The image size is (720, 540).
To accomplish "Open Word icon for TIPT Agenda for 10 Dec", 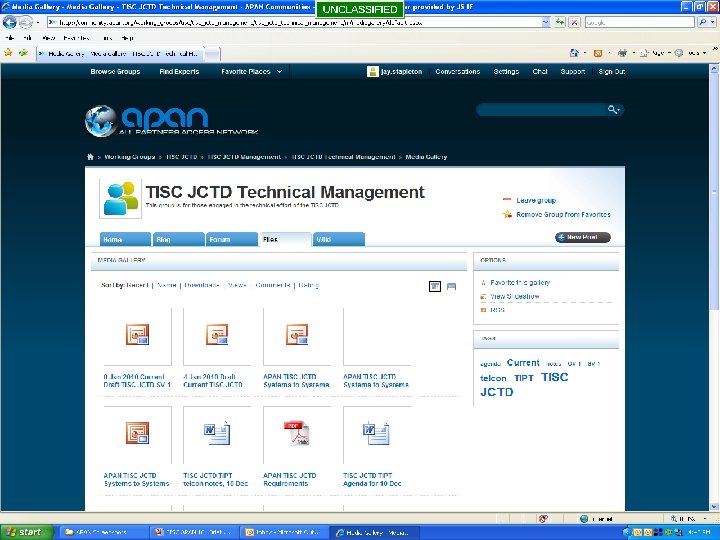I will [377, 433].
